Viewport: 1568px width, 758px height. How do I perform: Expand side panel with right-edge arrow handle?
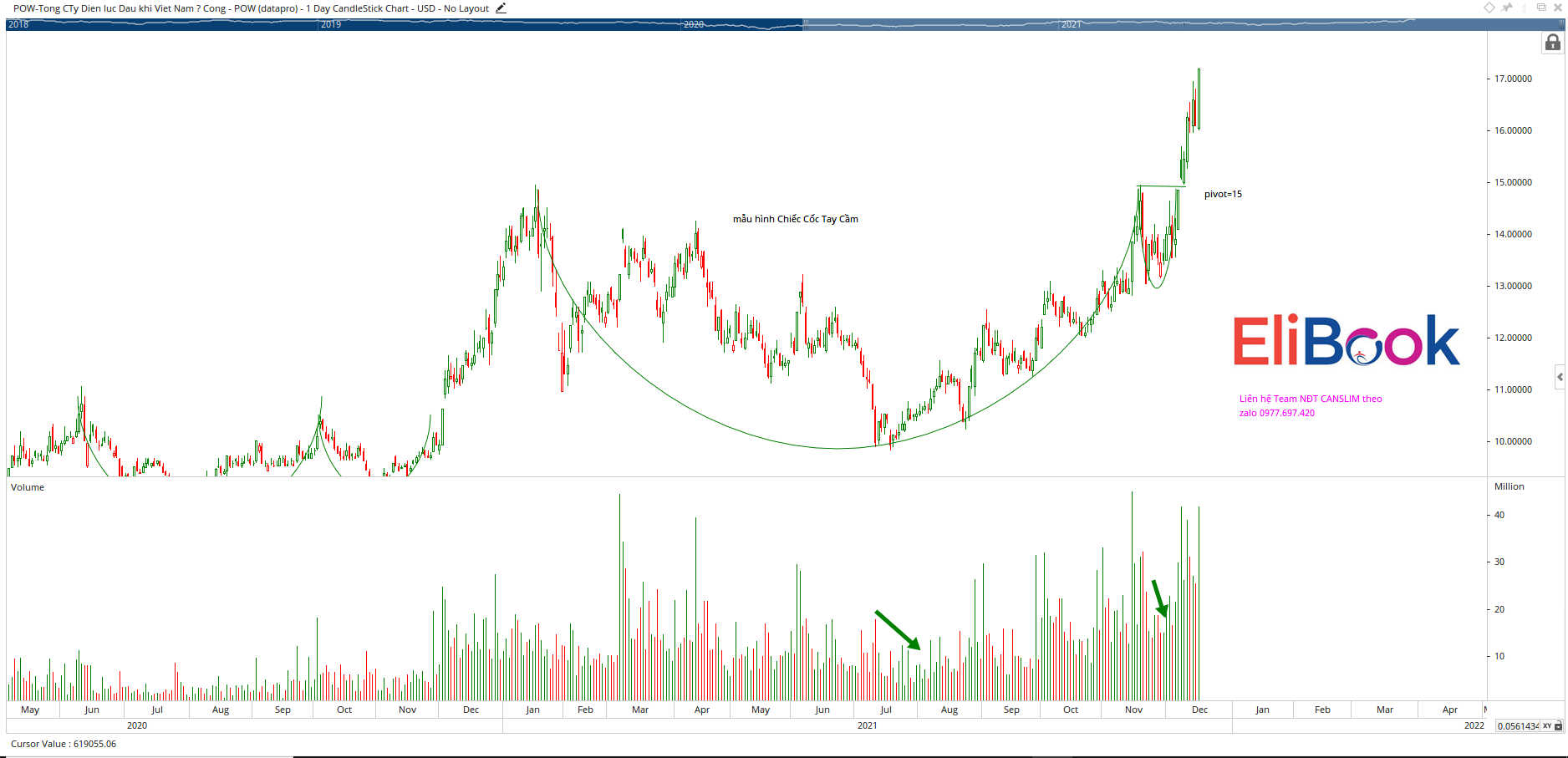pos(1560,378)
